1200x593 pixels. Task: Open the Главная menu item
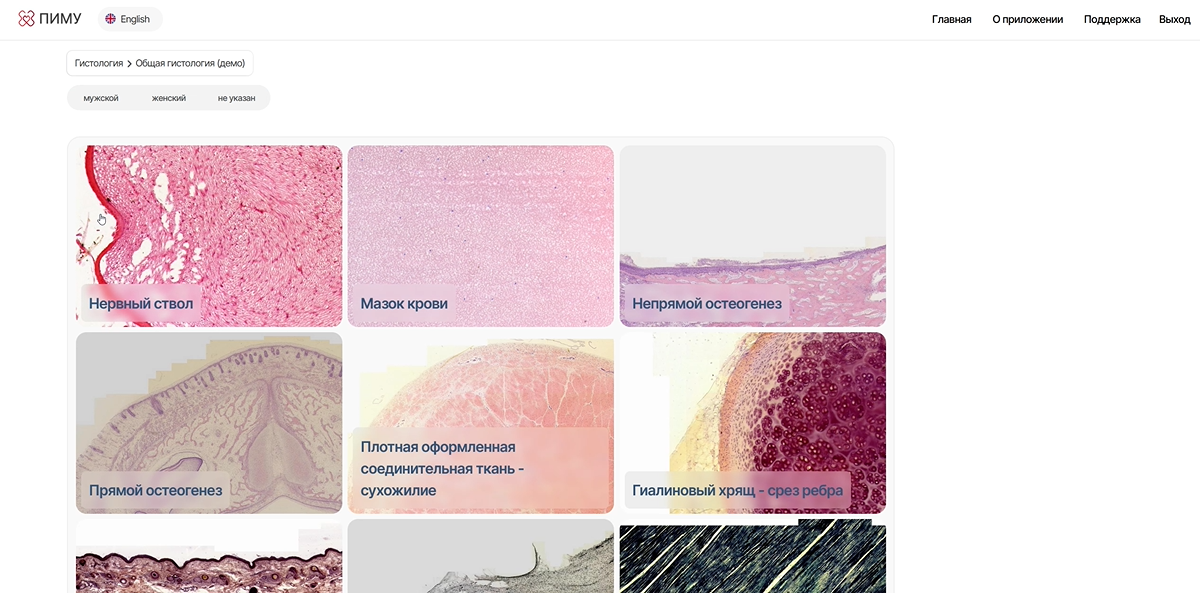pos(951,19)
